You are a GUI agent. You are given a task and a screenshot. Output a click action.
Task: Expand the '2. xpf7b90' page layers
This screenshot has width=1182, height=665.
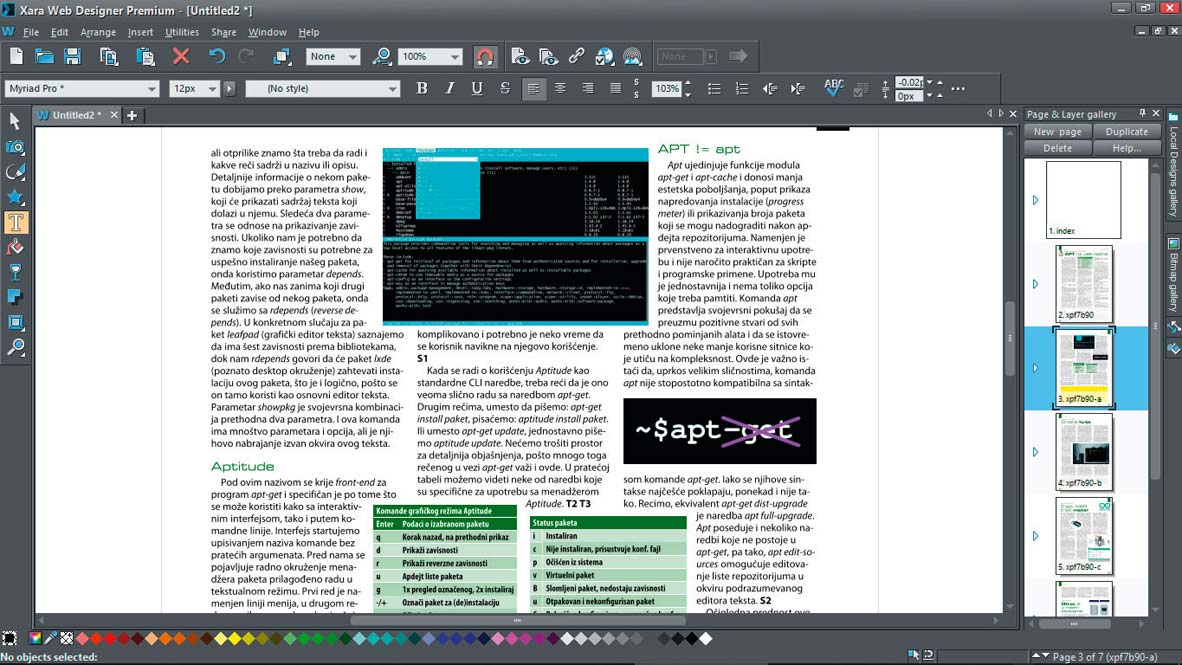tap(1035, 284)
